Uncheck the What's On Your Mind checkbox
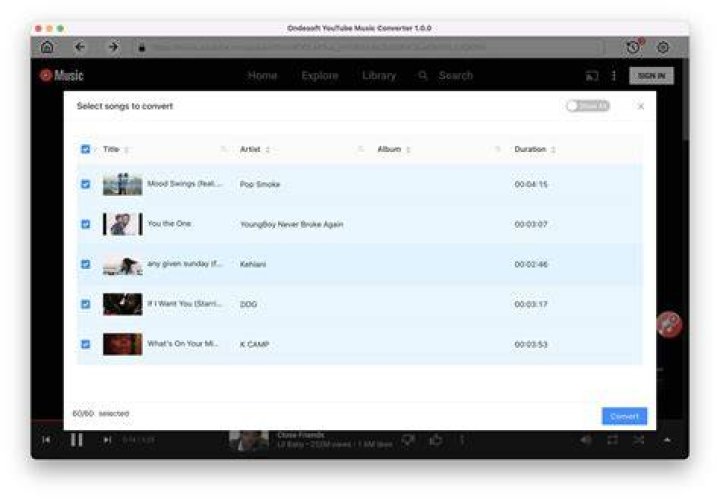 [x=85, y=344]
